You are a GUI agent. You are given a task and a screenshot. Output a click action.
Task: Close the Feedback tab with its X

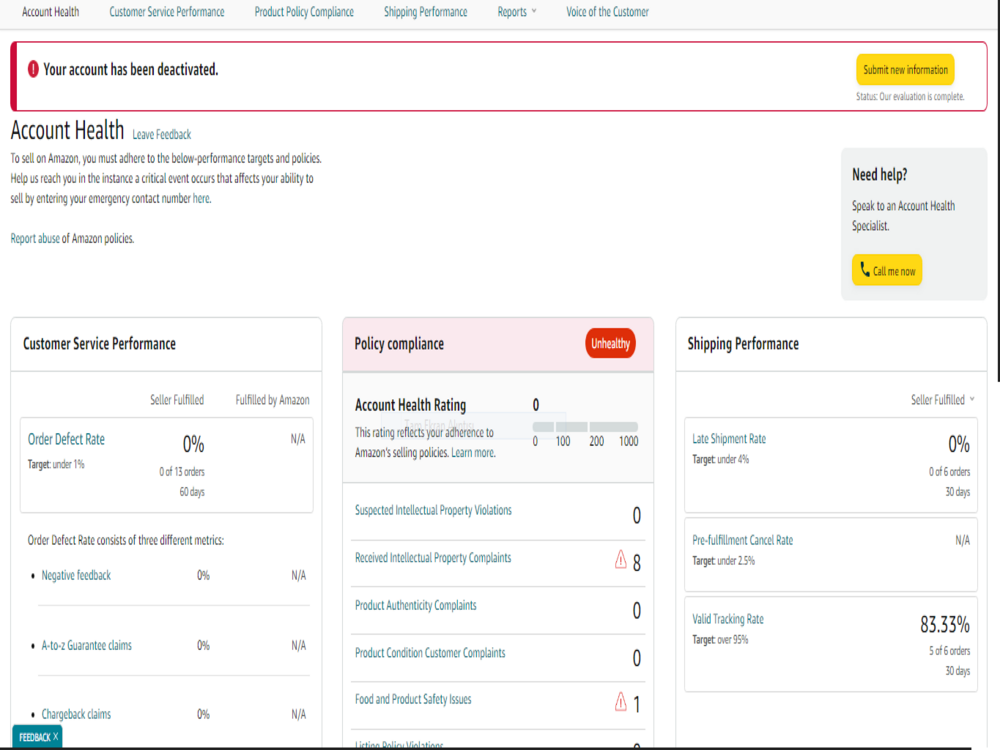[x=55, y=737]
